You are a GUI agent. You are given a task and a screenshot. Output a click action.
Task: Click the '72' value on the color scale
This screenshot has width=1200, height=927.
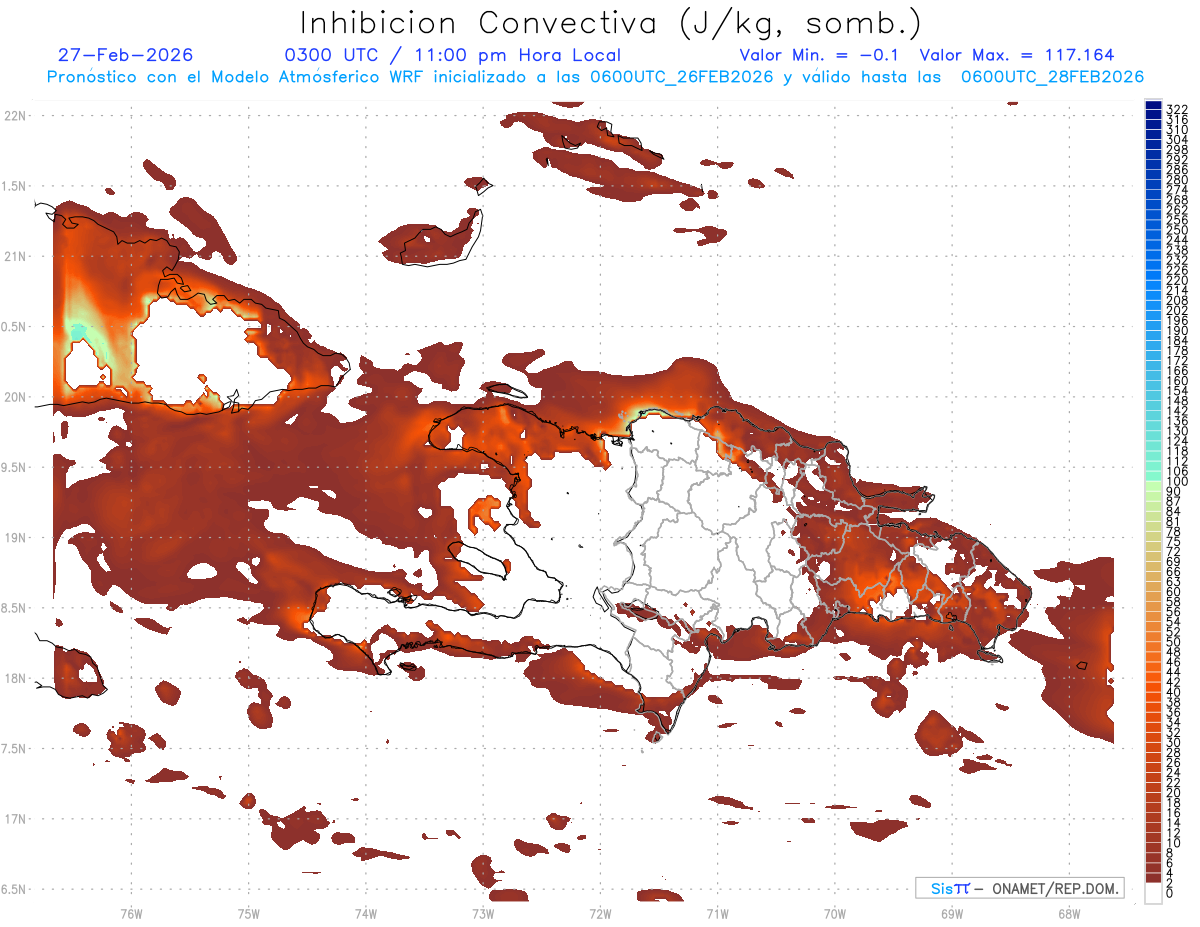tap(1174, 552)
